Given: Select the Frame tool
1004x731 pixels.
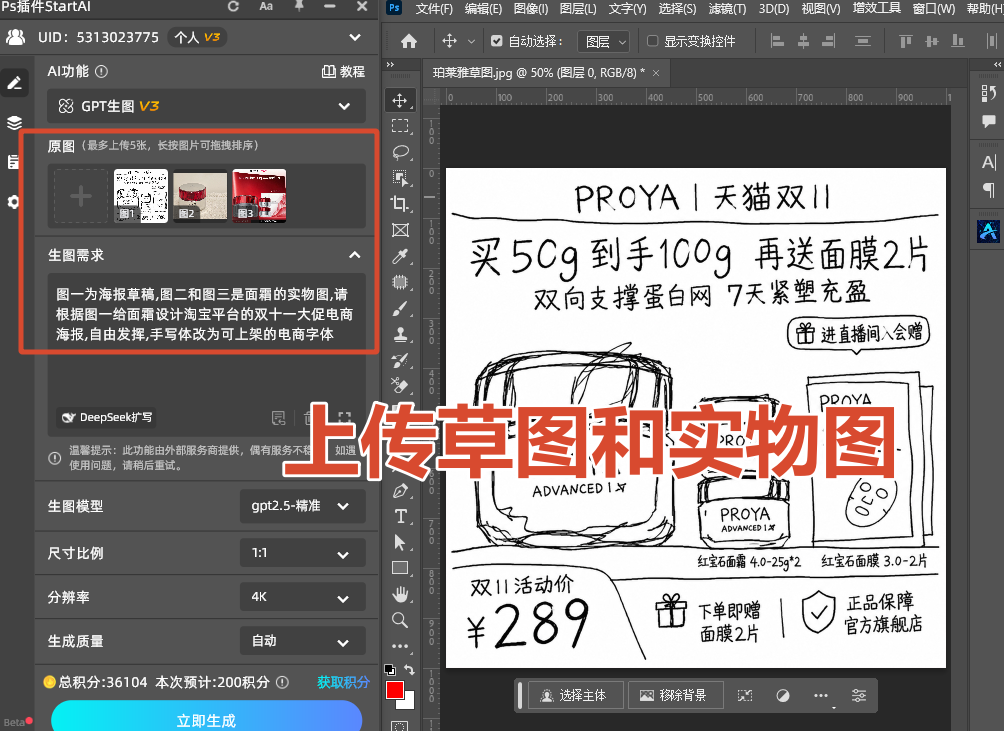Looking at the screenshot, I should coord(400,230).
